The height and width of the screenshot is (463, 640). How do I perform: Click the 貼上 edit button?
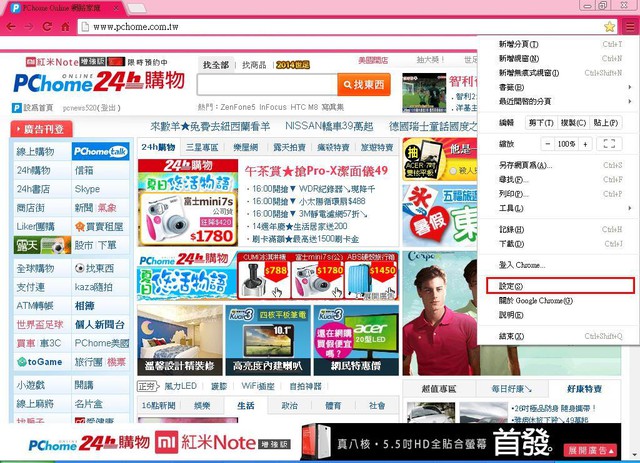(x=606, y=123)
